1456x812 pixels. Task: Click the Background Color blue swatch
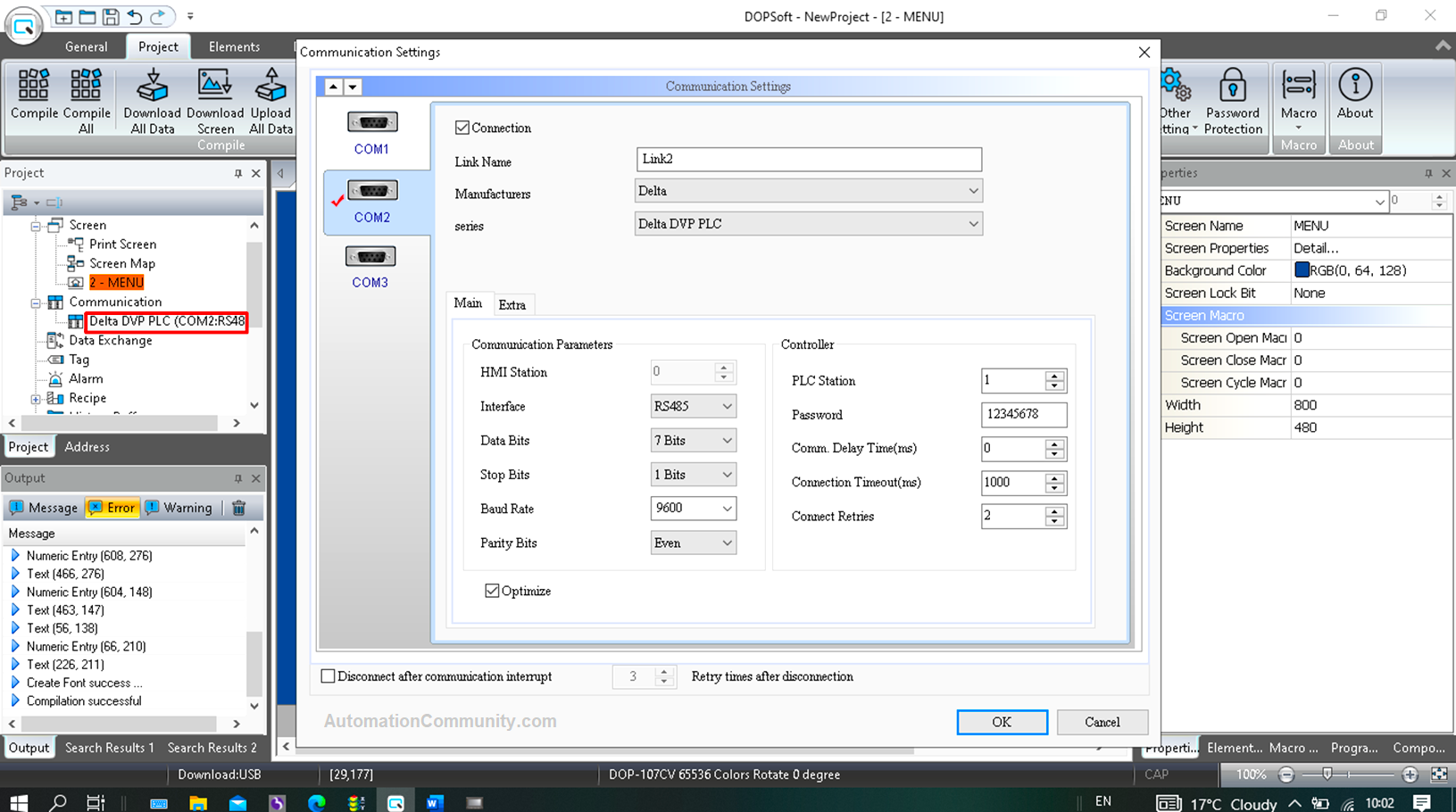click(1302, 270)
